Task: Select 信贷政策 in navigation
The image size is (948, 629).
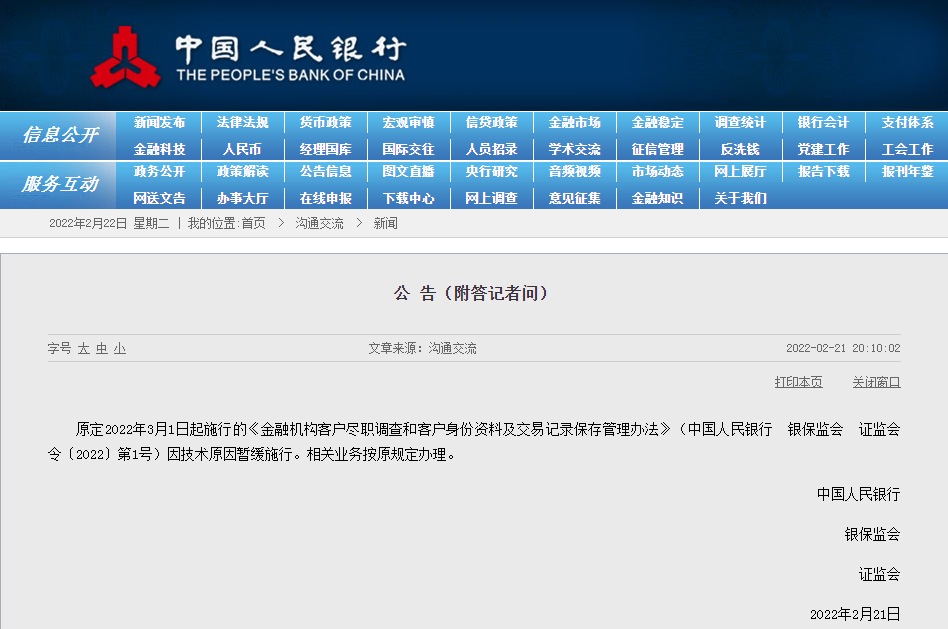Action: point(492,123)
